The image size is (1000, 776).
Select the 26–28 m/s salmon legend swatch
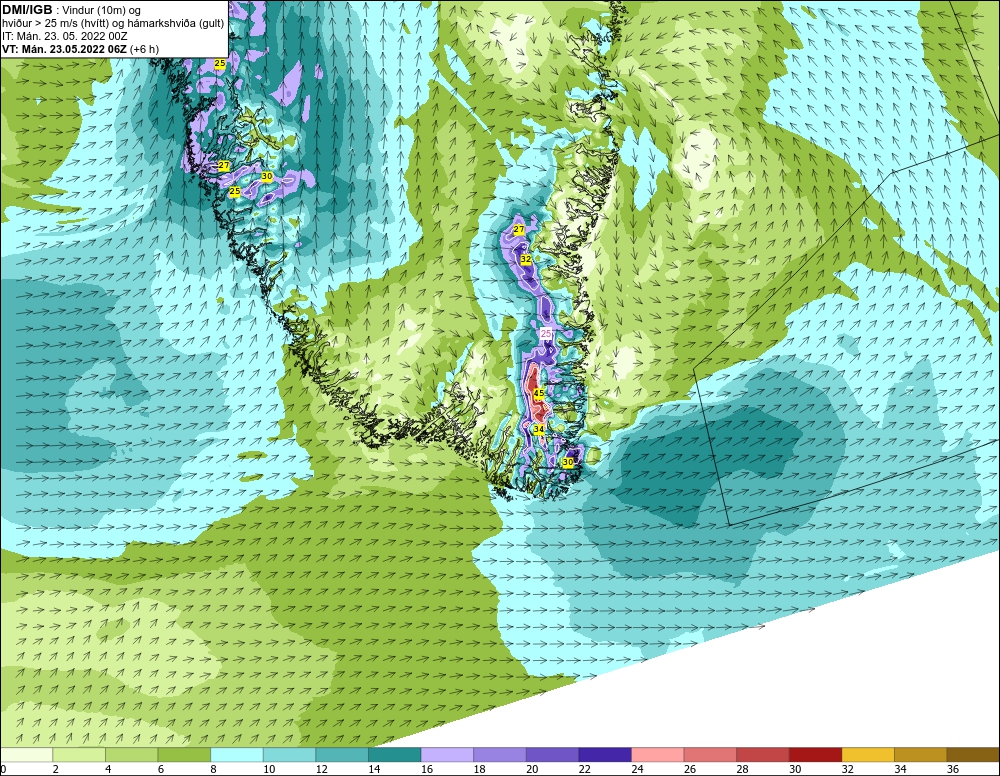710,755
